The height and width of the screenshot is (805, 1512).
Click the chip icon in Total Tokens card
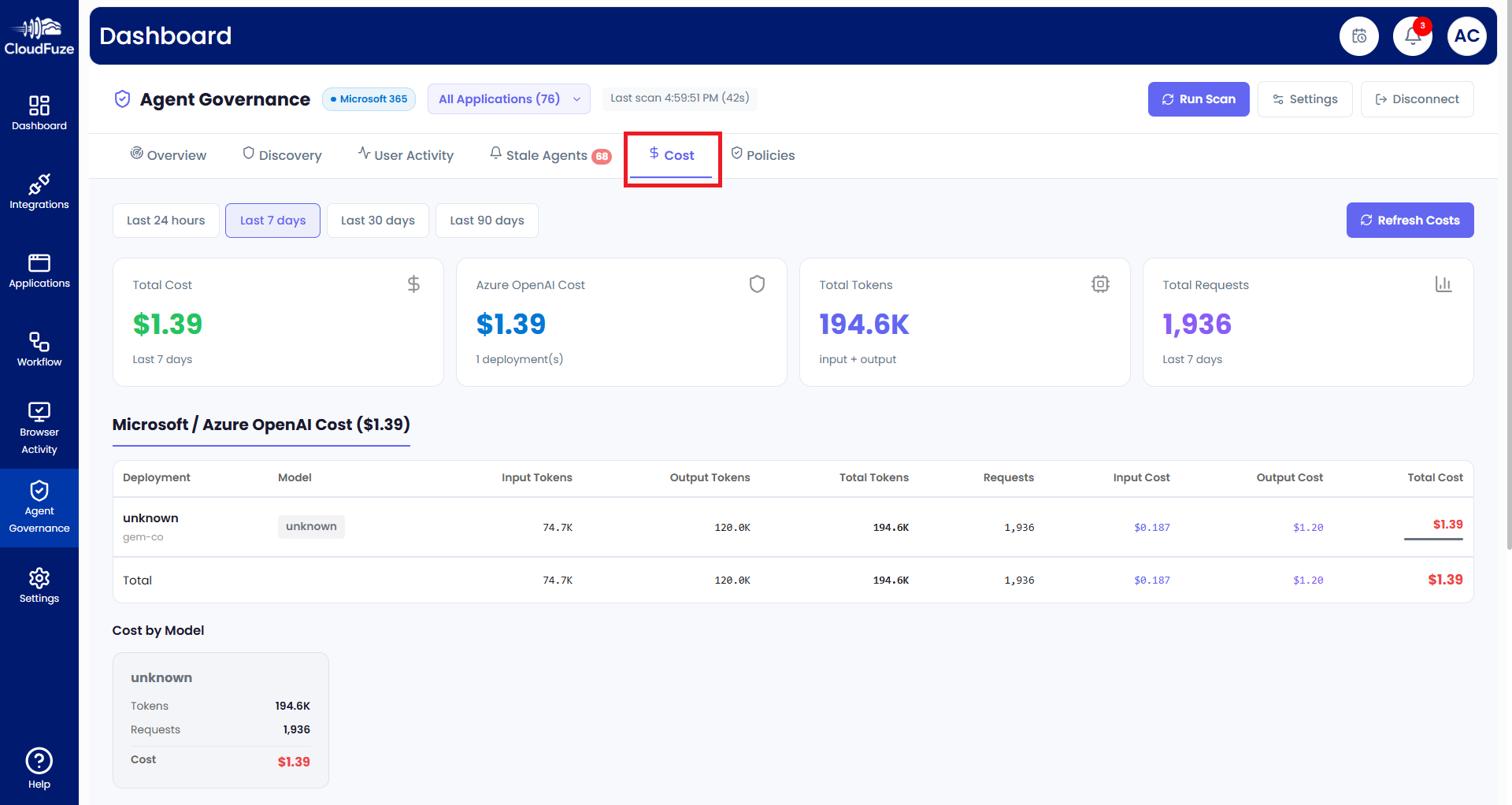(1100, 284)
